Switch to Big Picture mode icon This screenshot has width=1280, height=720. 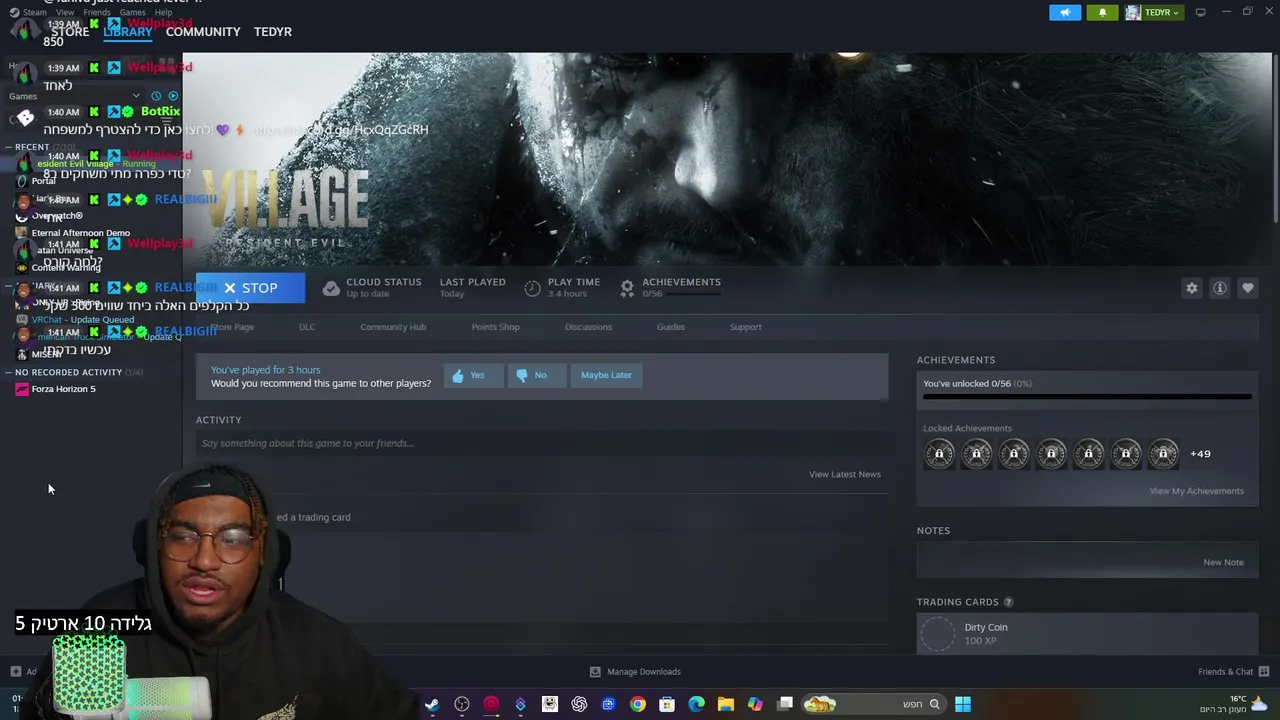coord(1200,12)
